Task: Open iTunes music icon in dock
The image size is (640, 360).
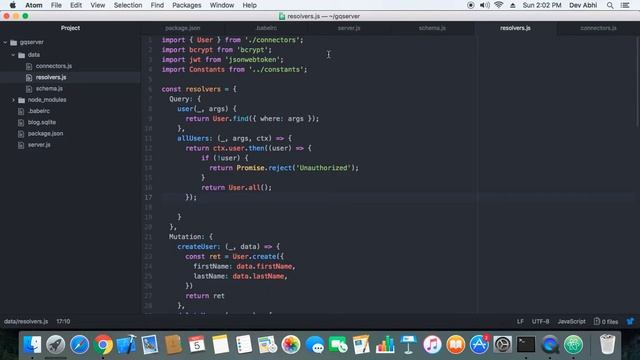Action: coord(432,344)
